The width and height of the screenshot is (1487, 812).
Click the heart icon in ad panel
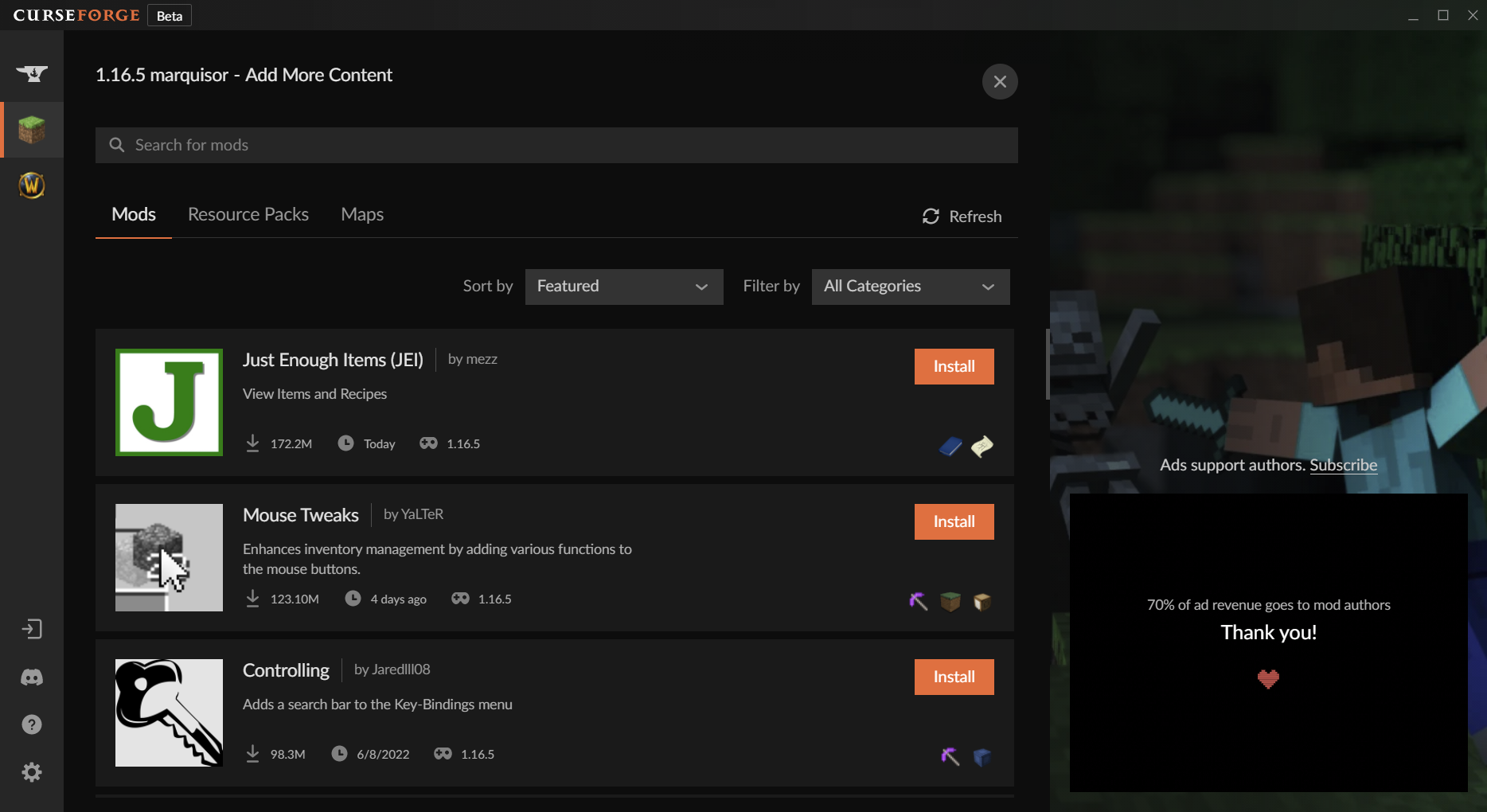[1268, 679]
